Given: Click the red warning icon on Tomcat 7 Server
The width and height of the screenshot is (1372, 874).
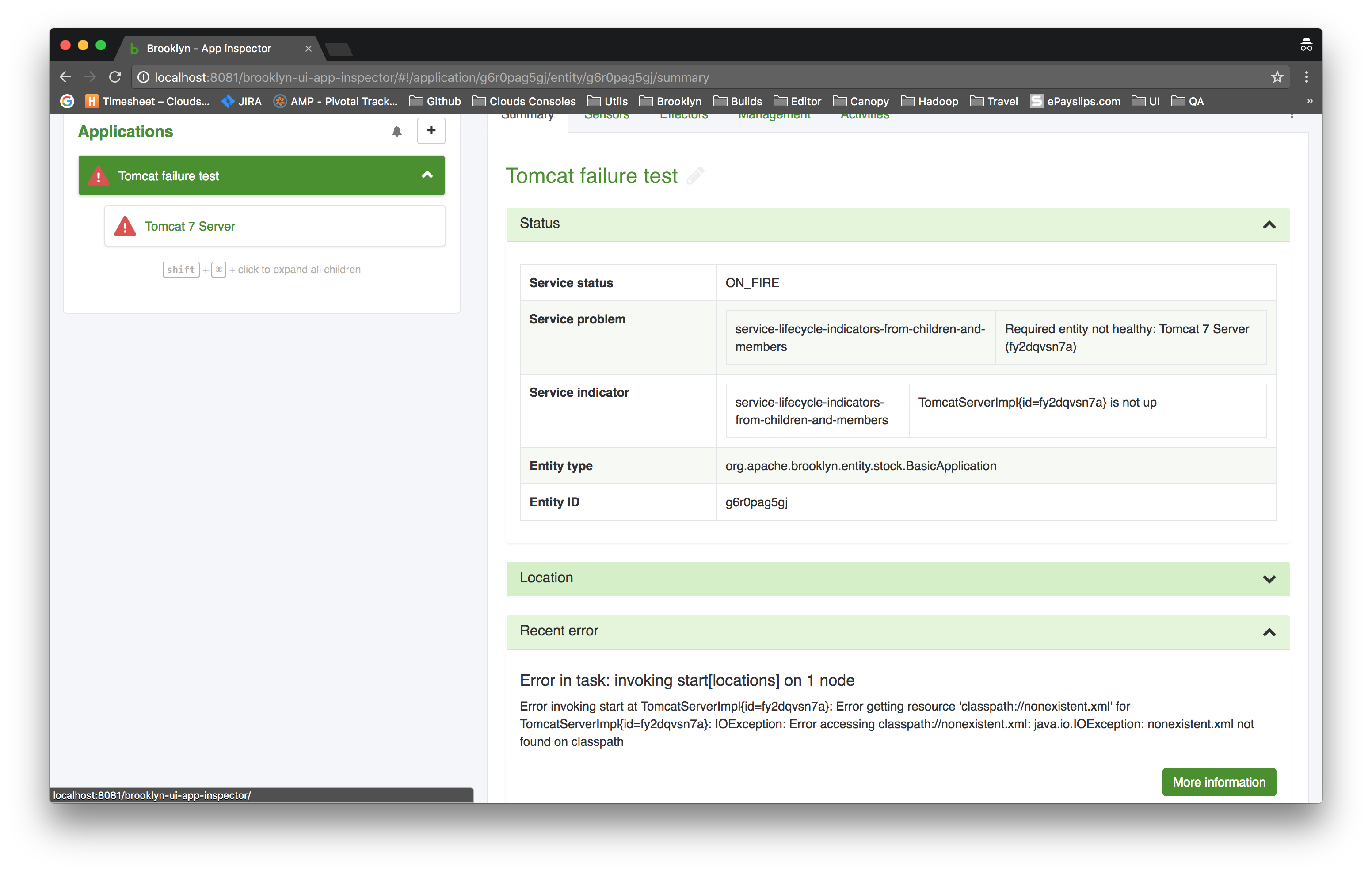Looking at the screenshot, I should 126,226.
